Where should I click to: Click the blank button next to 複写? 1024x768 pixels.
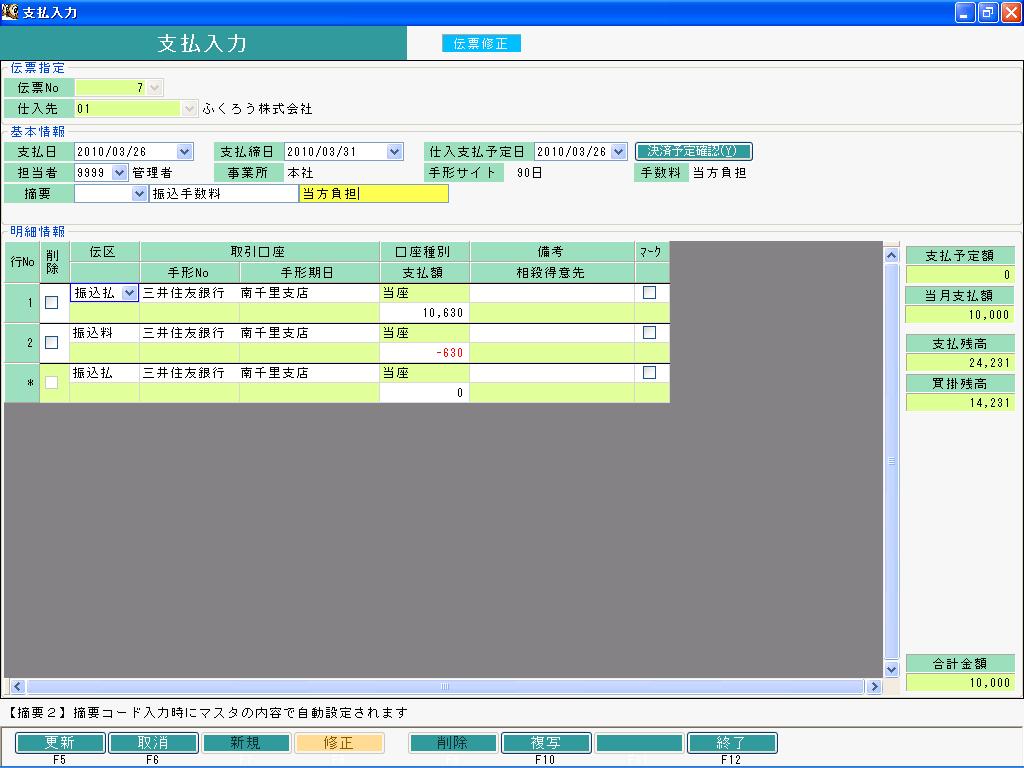(639, 743)
